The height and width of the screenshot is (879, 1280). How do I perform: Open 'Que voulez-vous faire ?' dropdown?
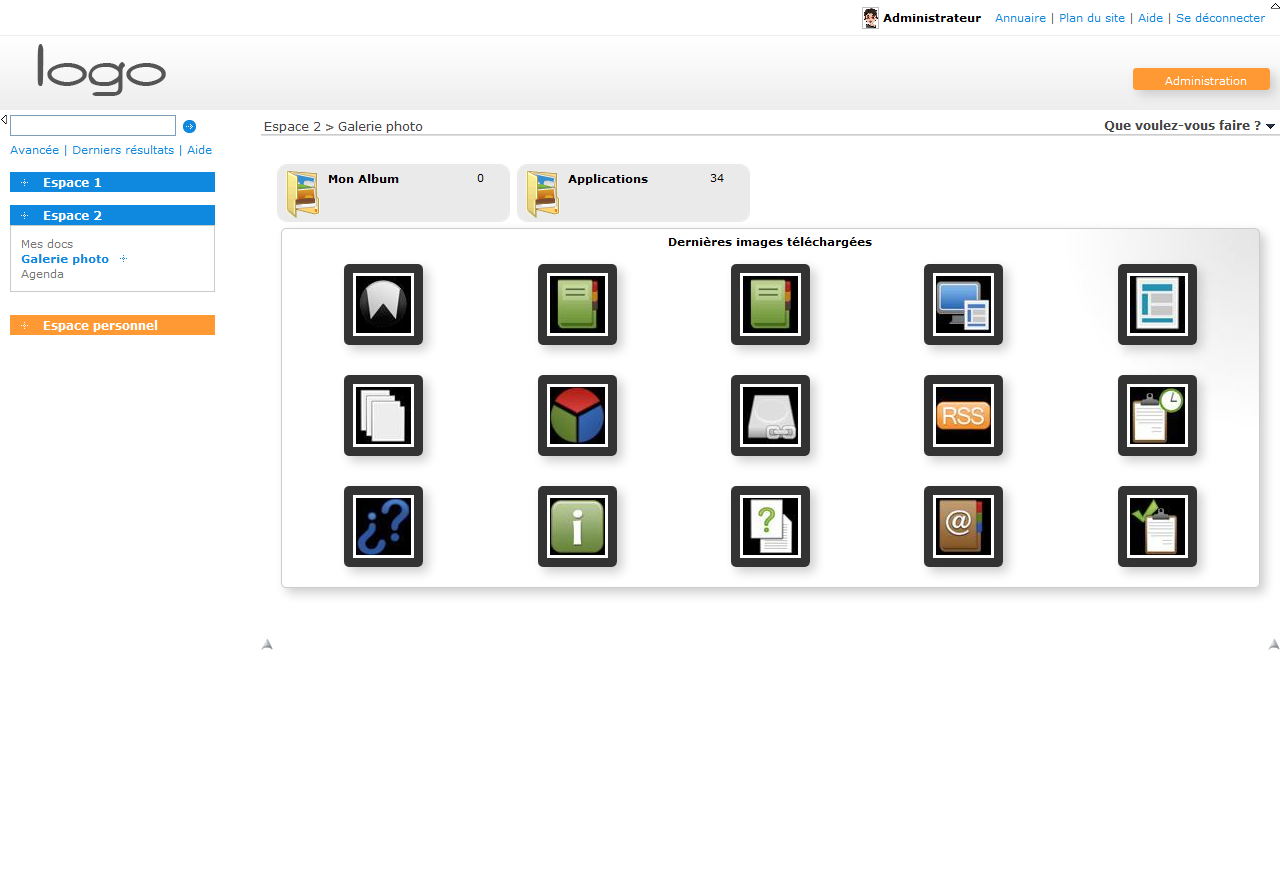[x=1189, y=126]
